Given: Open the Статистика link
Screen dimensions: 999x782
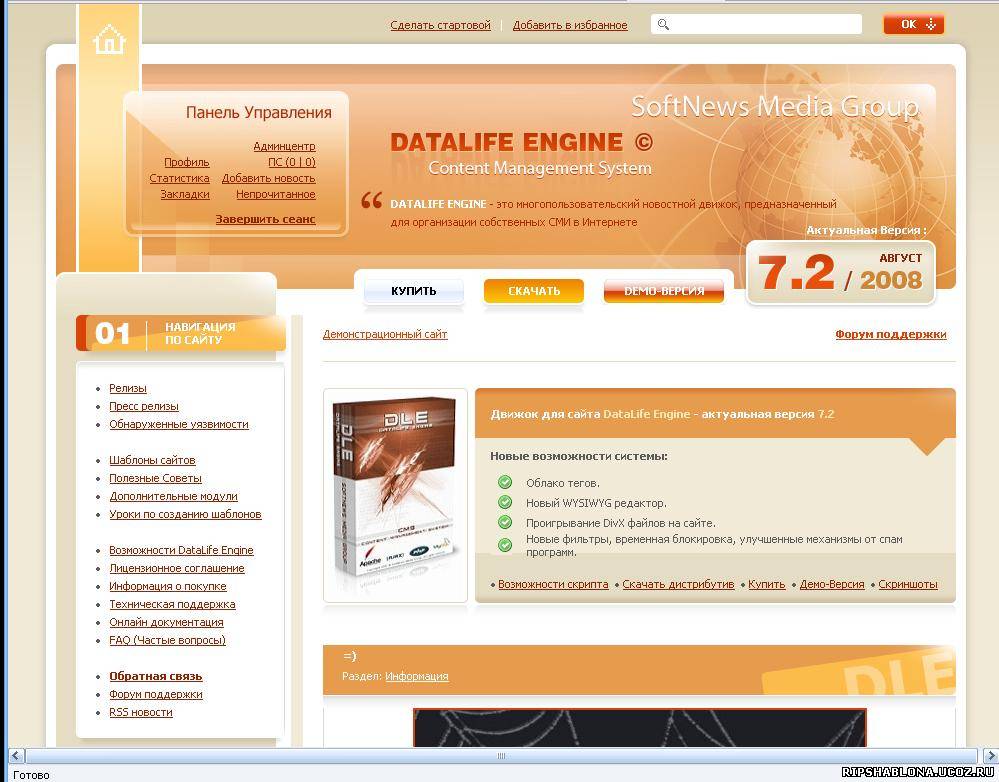Looking at the screenshot, I should tap(179, 178).
